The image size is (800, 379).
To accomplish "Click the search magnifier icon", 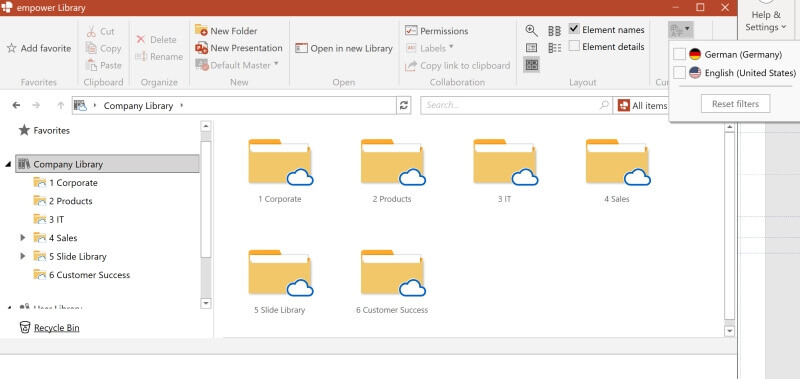I will point(604,105).
